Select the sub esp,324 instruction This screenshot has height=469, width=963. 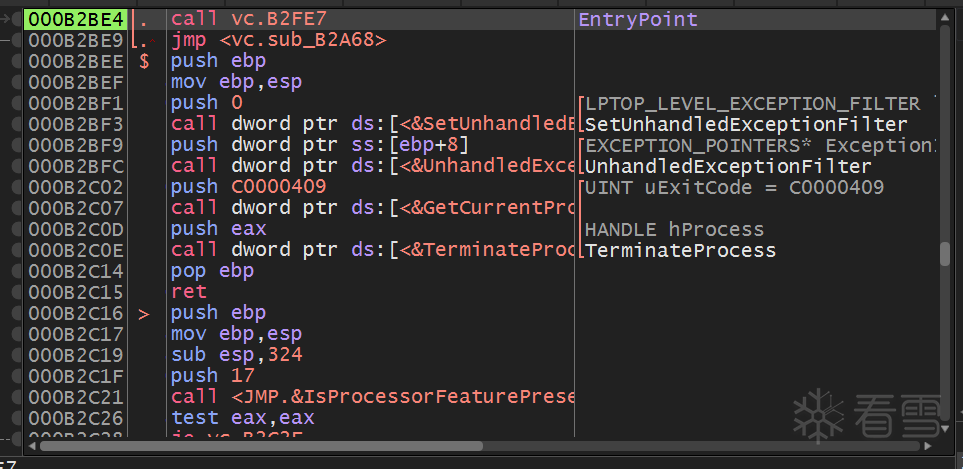pyautogui.click(x=237, y=355)
